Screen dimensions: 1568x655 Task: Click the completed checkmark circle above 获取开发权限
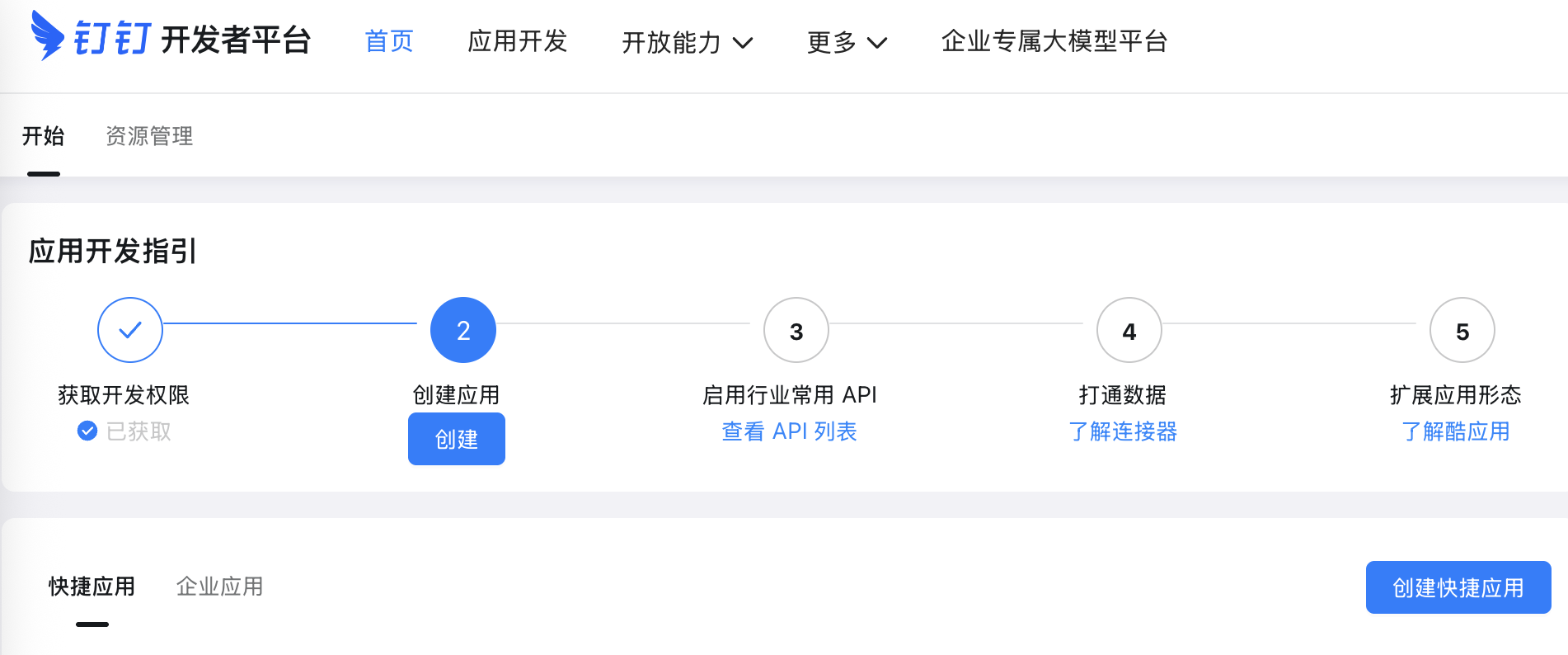[x=129, y=329]
